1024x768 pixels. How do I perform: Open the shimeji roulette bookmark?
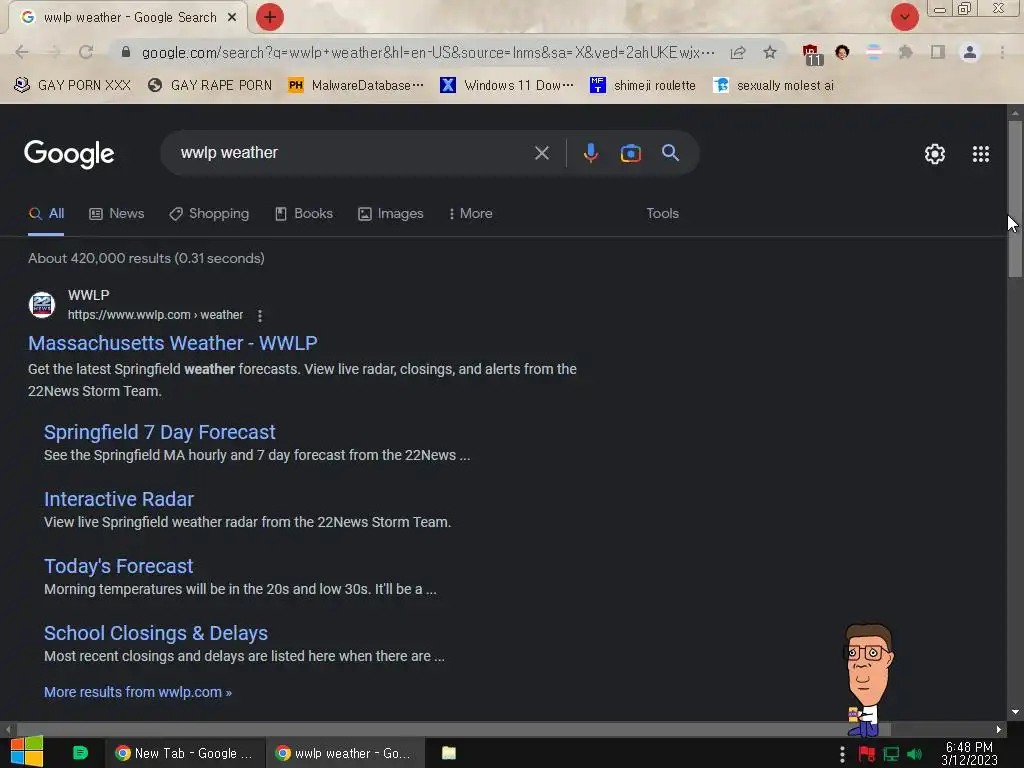(643, 85)
